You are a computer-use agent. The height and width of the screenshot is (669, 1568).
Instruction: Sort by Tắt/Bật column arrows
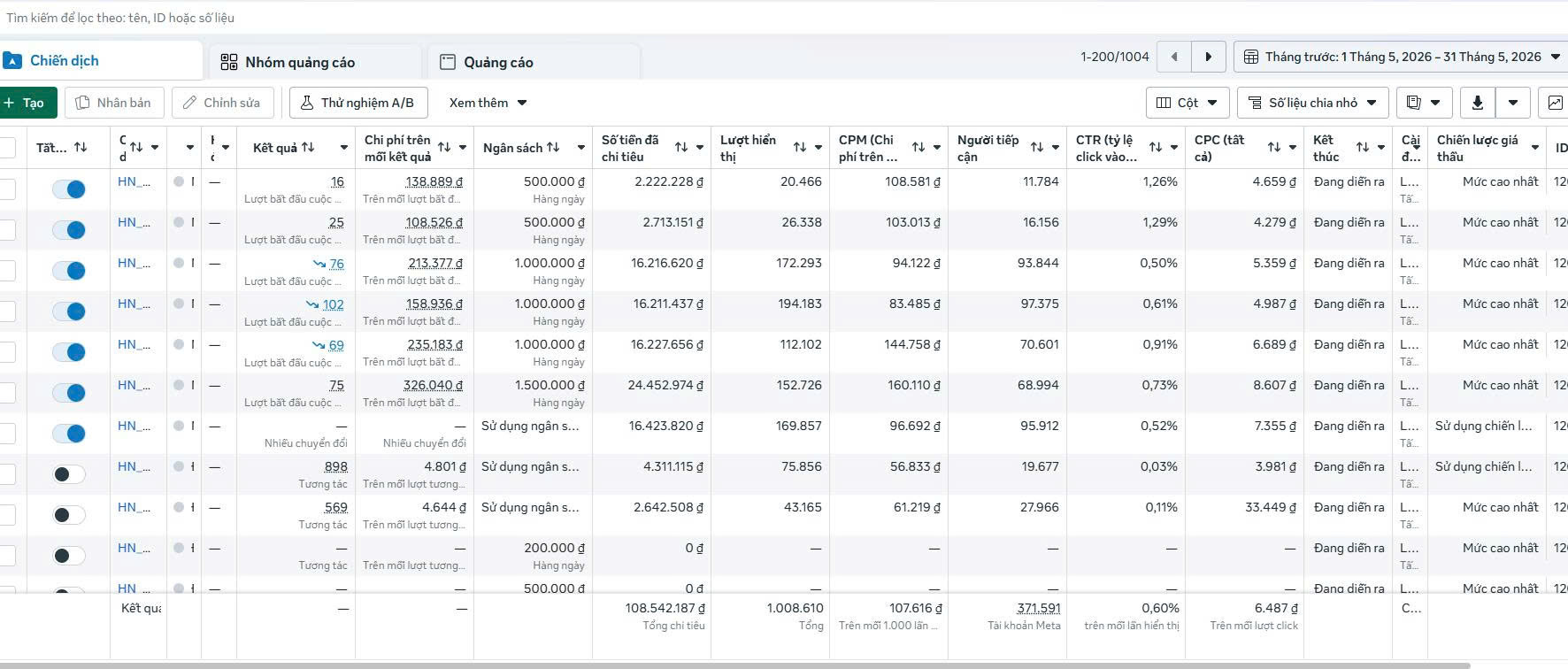[81, 147]
